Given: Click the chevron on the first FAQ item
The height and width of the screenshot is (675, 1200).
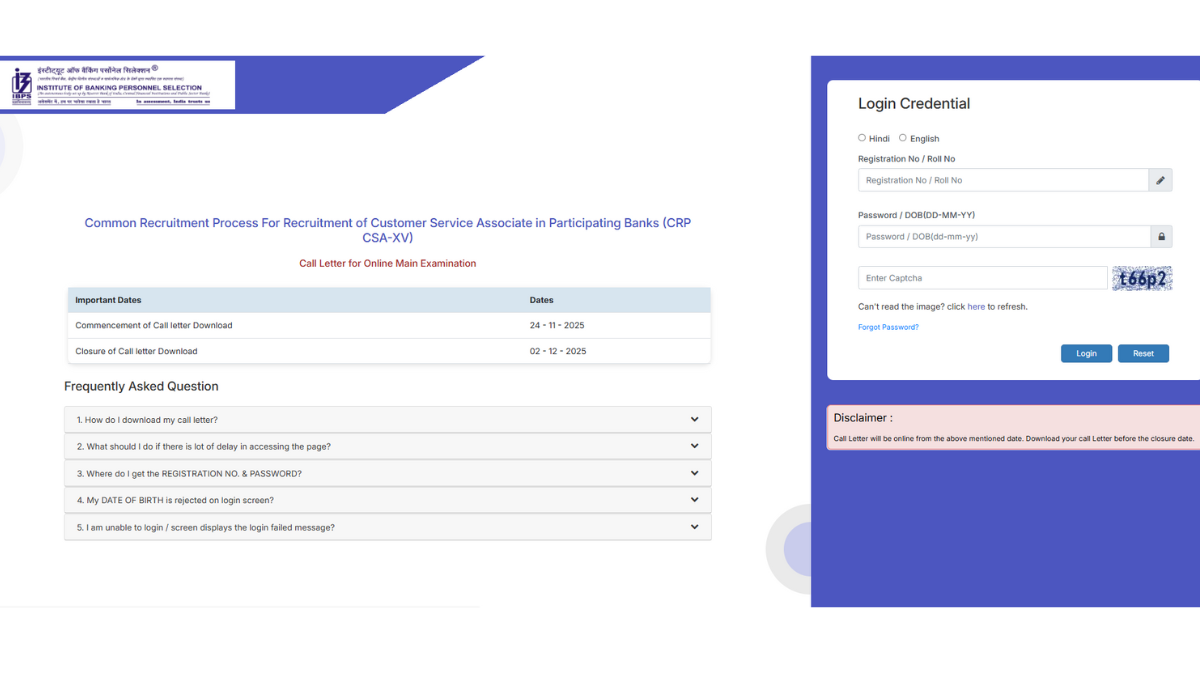Looking at the screenshot, I should 695,419.
